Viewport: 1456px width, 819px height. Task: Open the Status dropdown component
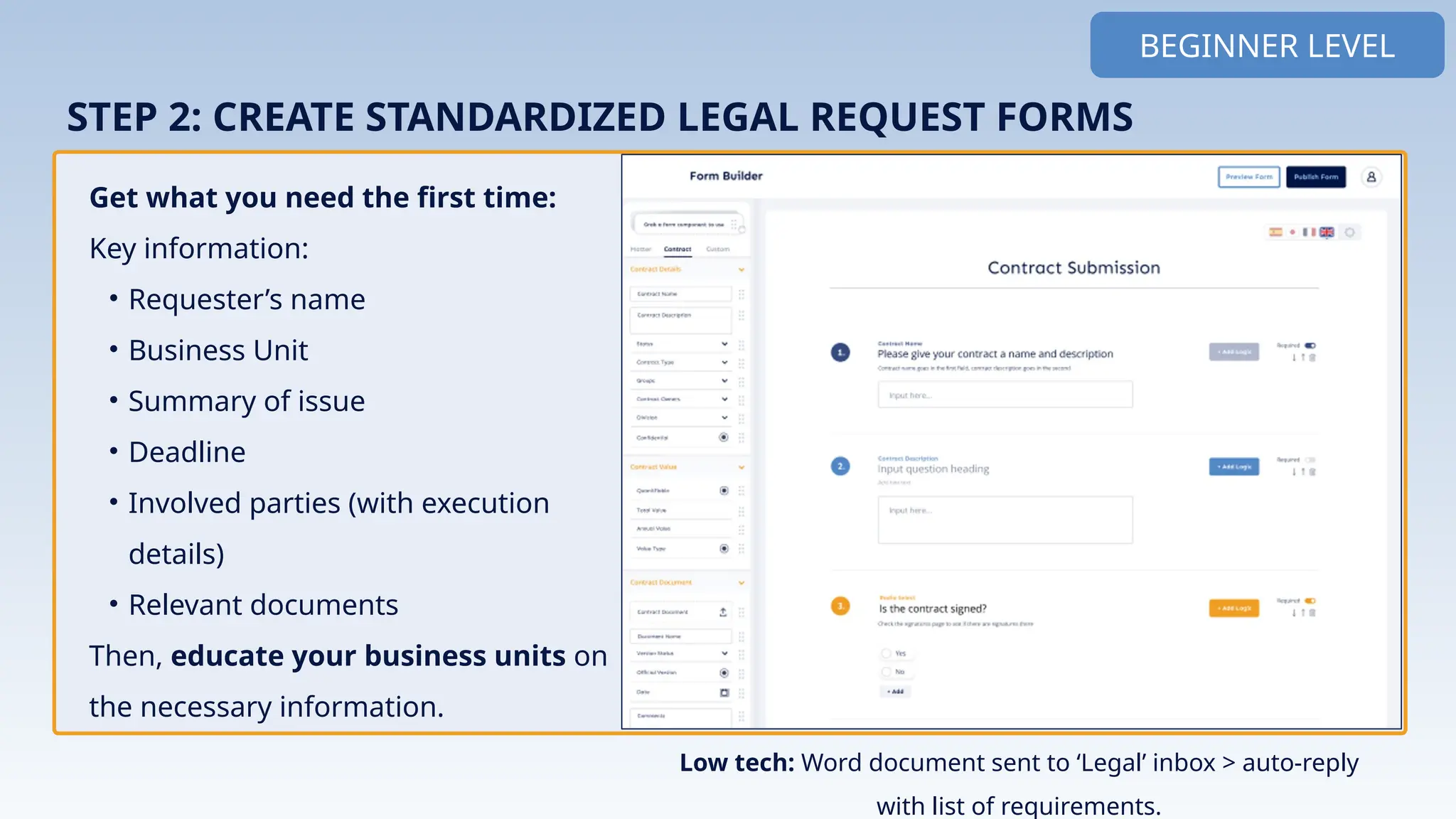click(x=681, y=344)
